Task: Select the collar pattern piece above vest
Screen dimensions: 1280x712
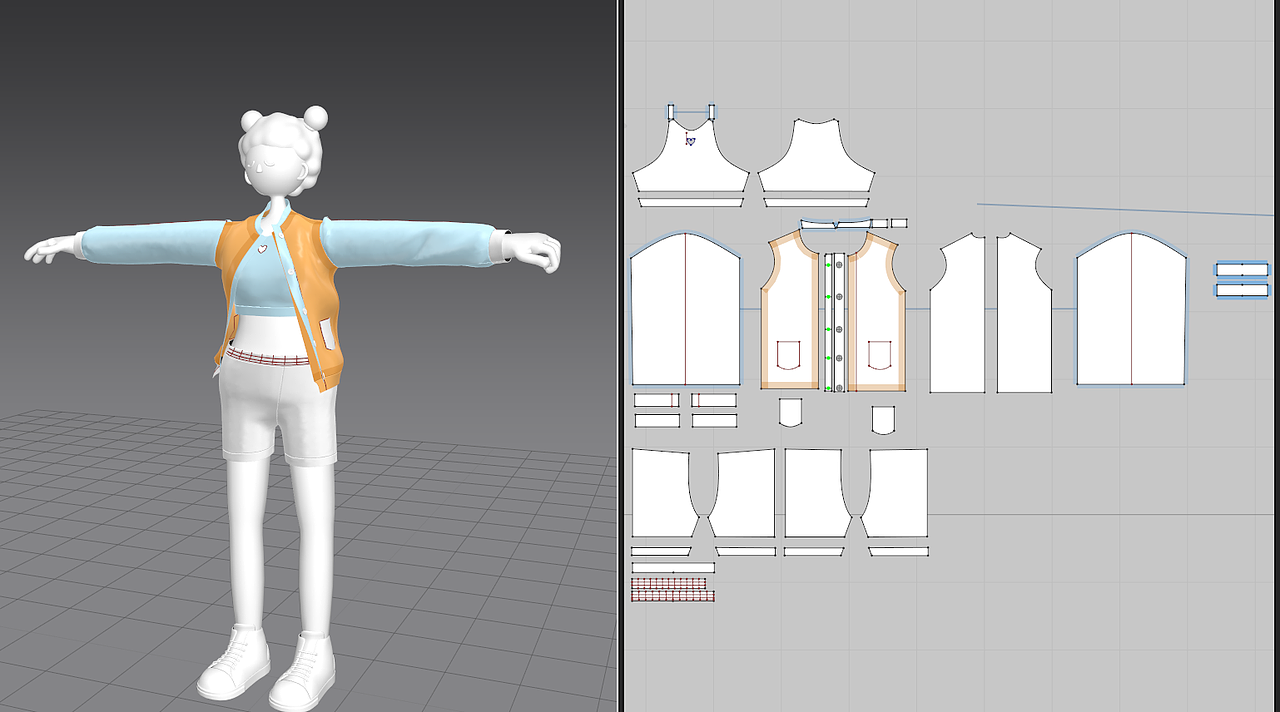Action: tap(835, 223)
